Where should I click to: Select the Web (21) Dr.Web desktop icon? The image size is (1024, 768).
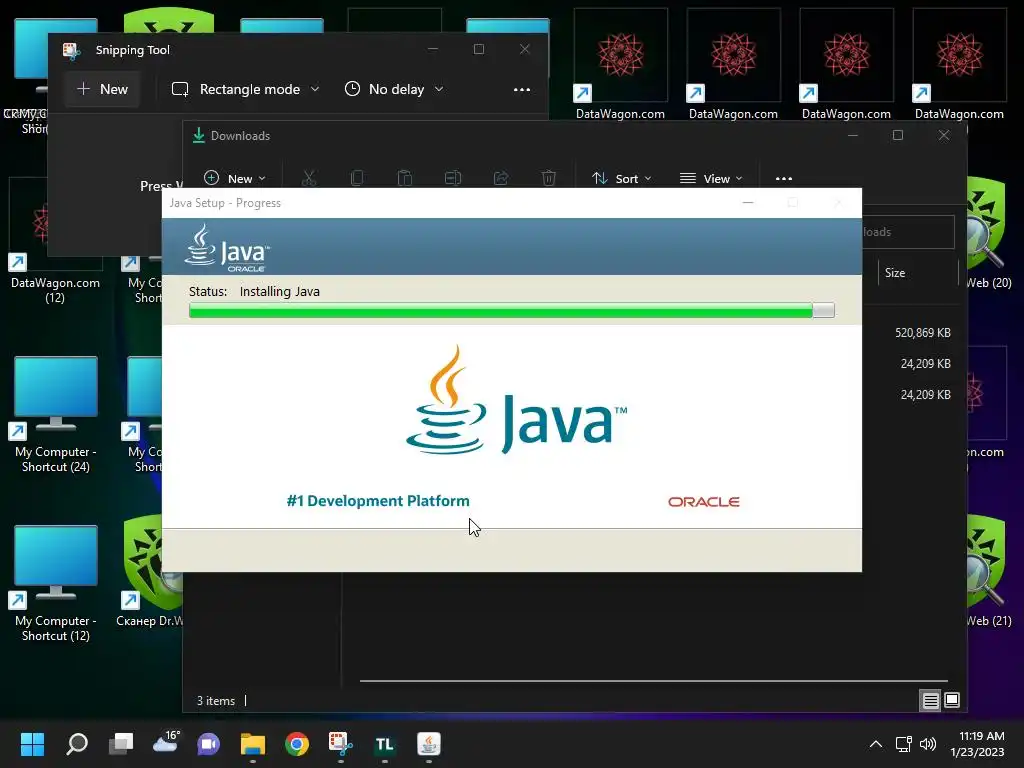tap(989, 571)
